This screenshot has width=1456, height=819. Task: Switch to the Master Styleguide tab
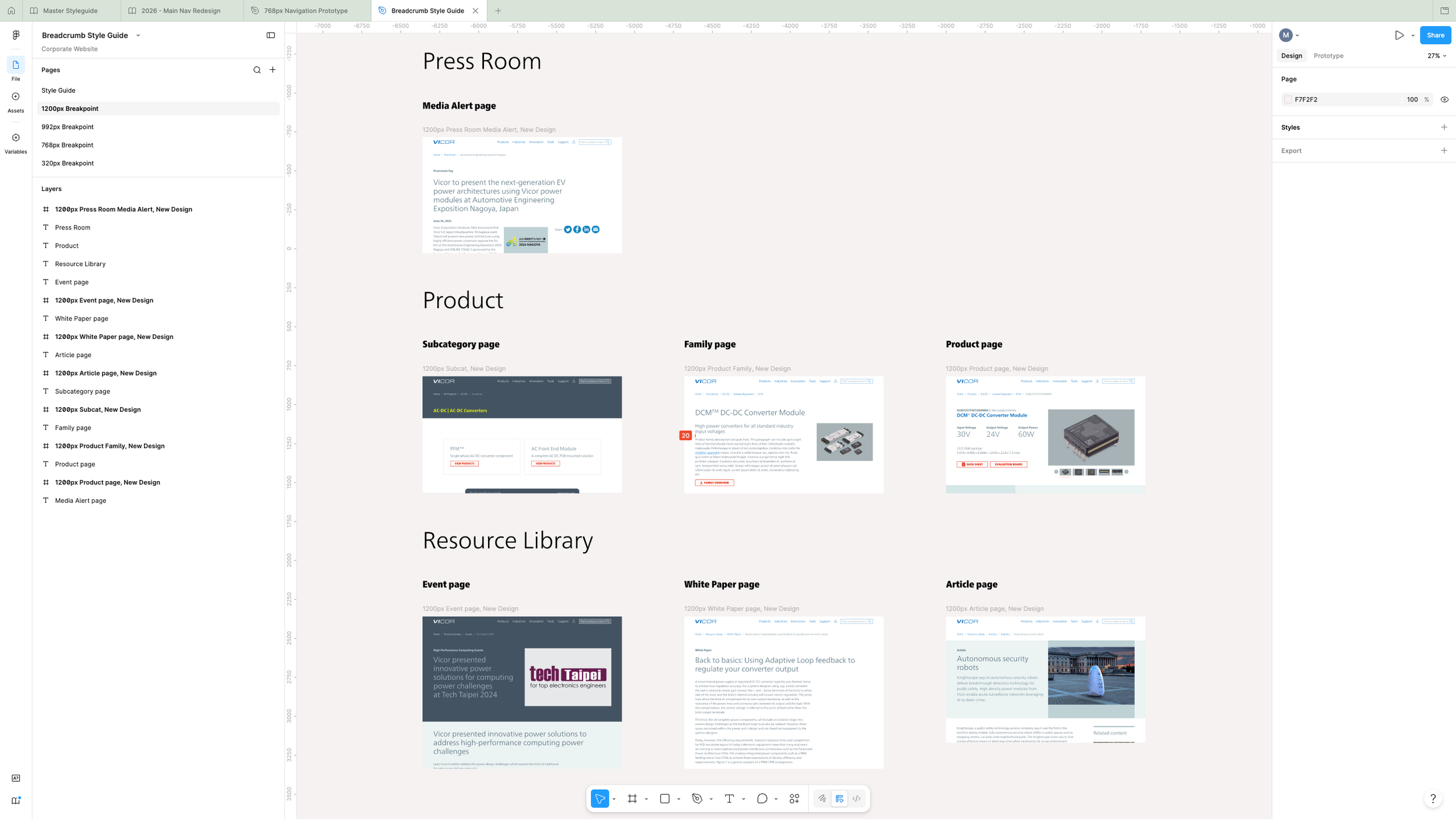pyautogui.click(x=72, y=10)
